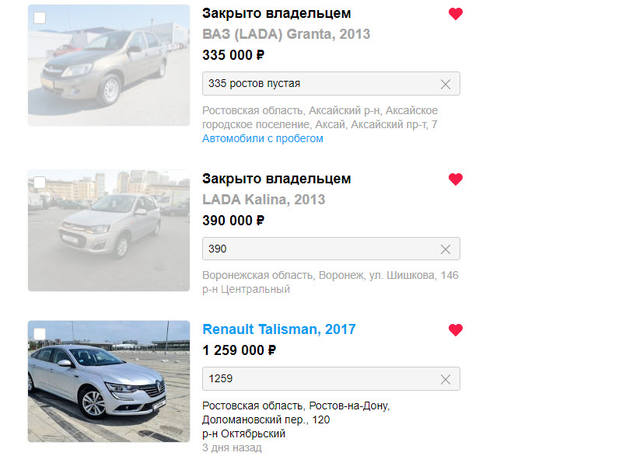
Task: Clear the '335 ростов пустая' note
Action: coord(445,85)
